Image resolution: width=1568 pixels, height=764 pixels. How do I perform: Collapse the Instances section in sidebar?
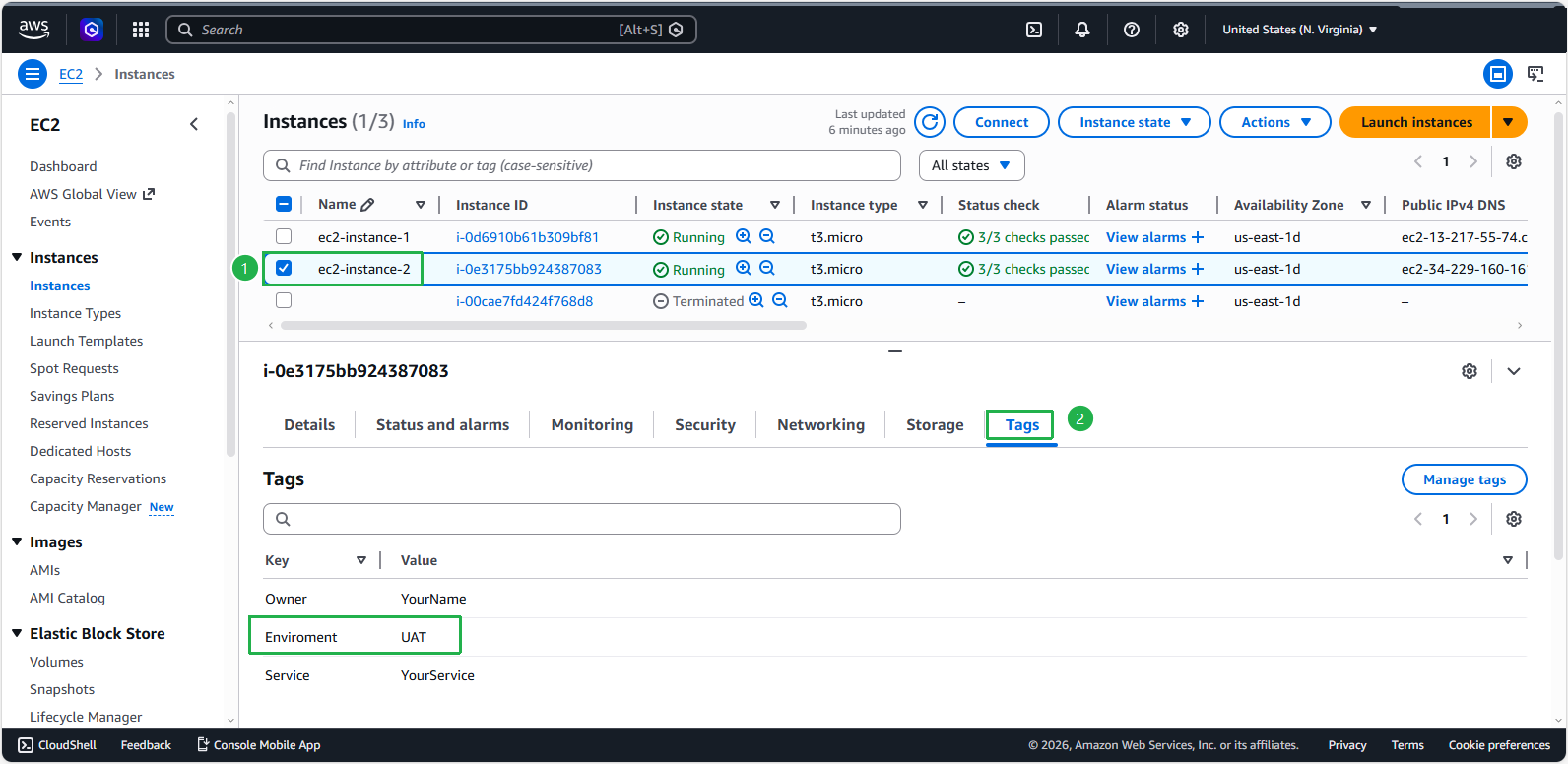click(x=17, y=257)
